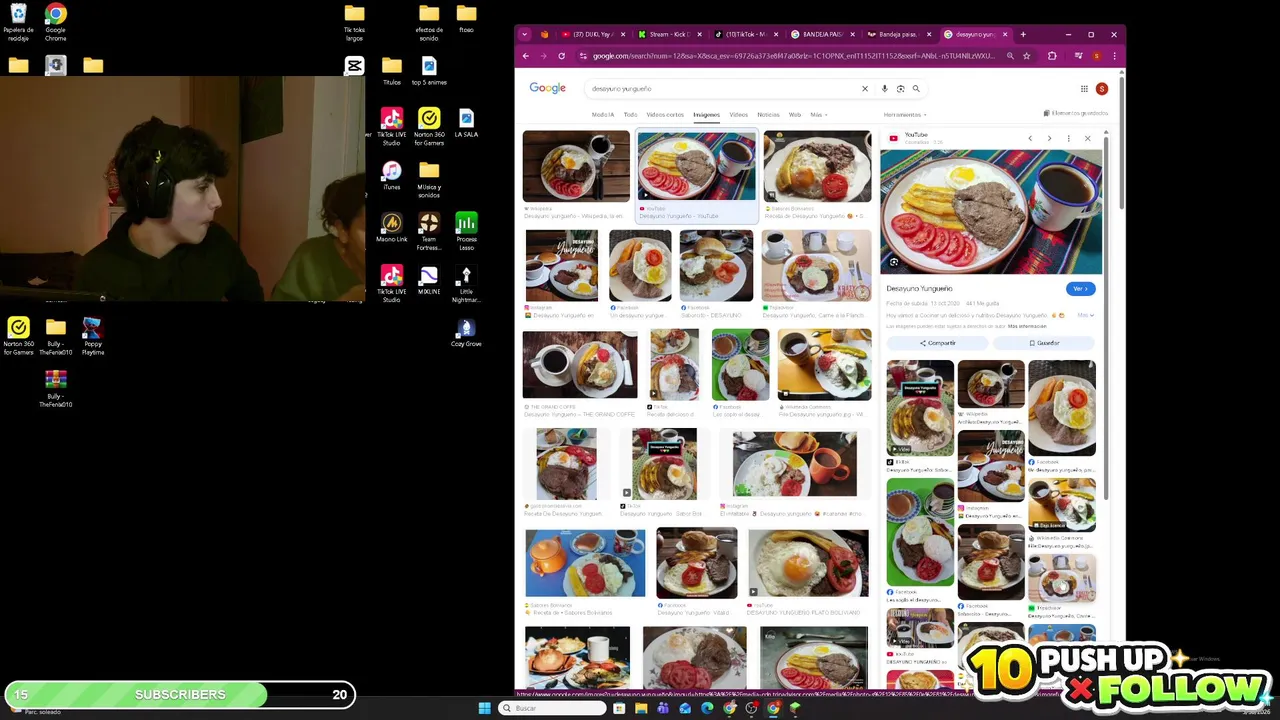Open Chrome tab search dropdown arrow
Viewport: 1280px width, 720px height.
pos(525,34)
